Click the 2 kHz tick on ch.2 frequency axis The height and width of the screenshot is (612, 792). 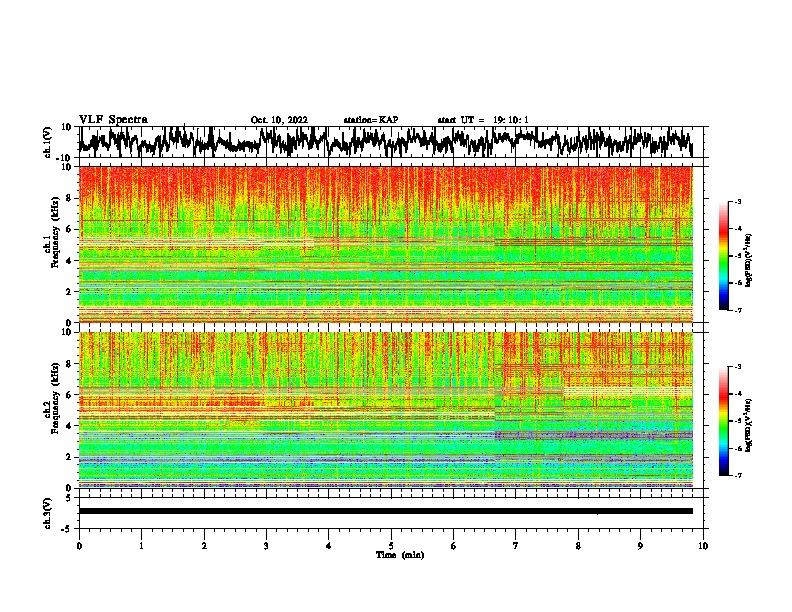[x=69, y=457]
